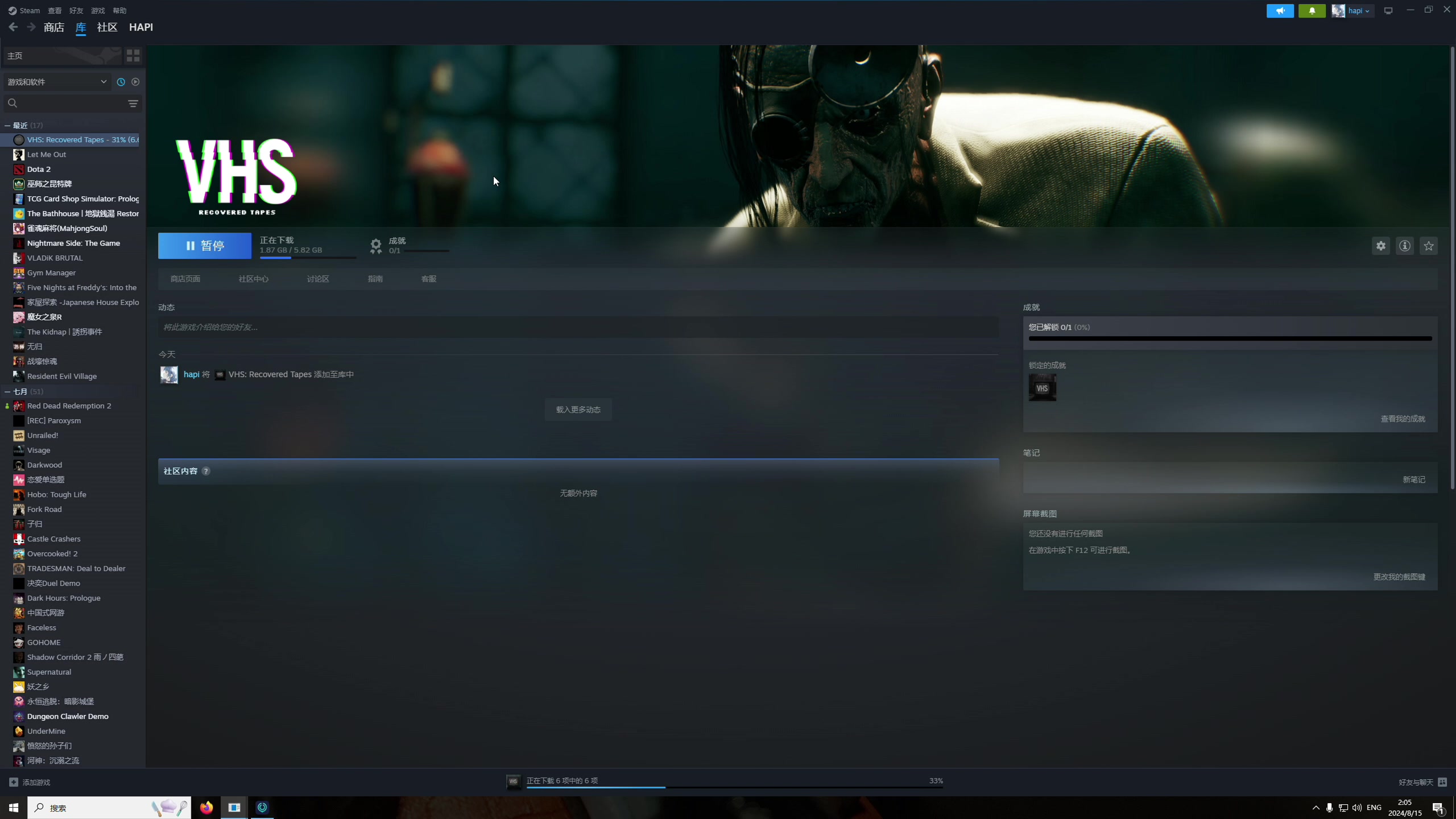Open friends and chat icon

tap(1442, 782)
